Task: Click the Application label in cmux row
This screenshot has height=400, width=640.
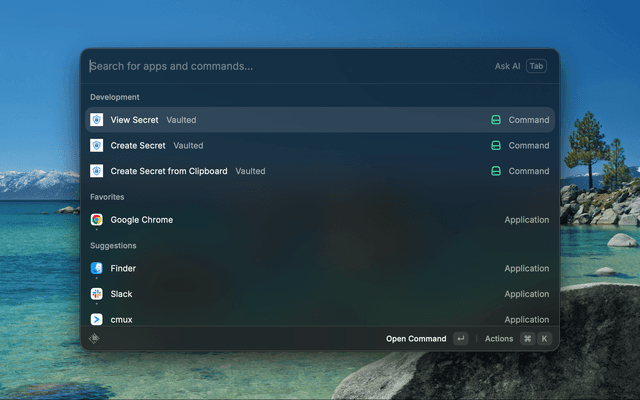Action: tap(527, 319)
